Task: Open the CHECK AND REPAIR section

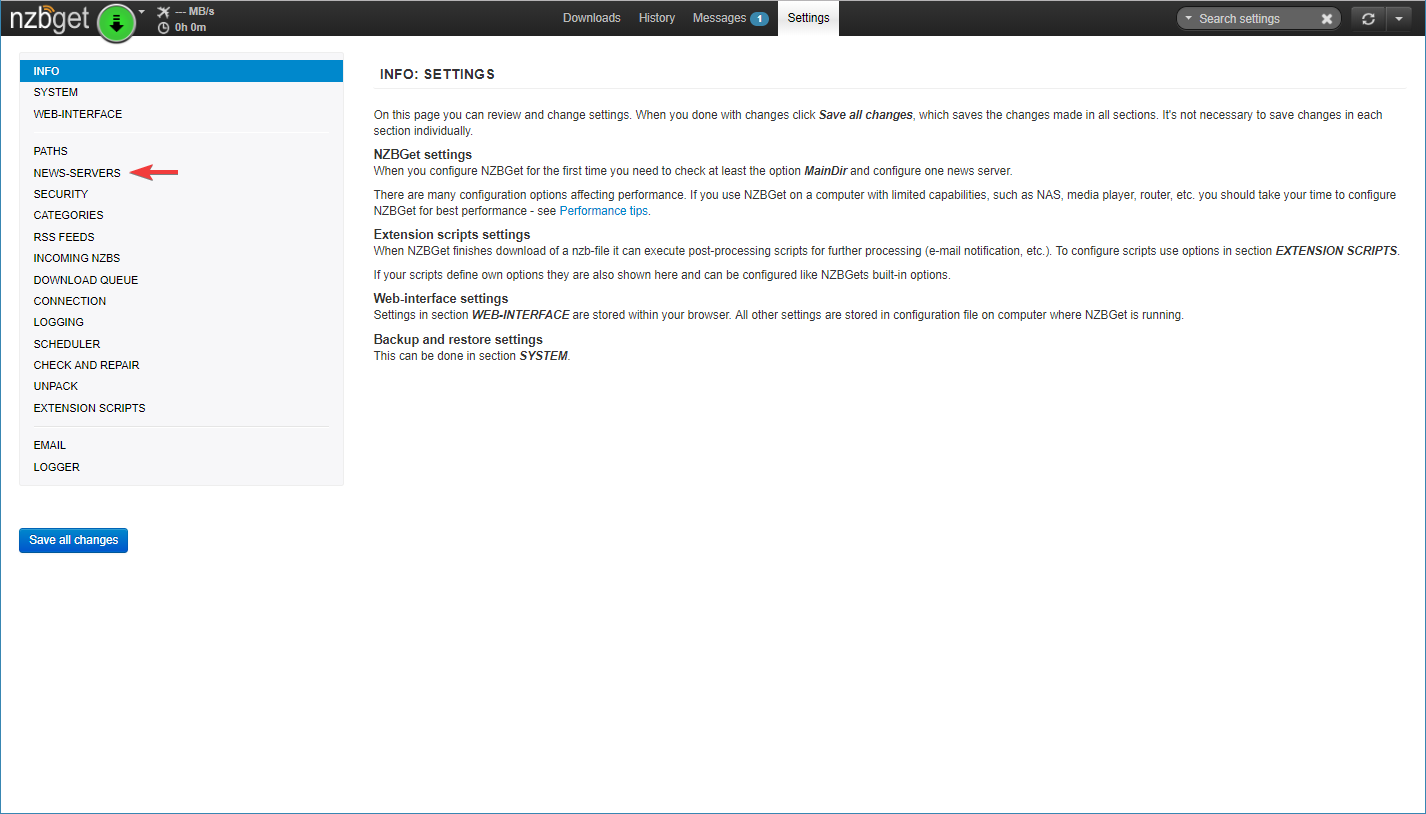Action: click(181, 365)
